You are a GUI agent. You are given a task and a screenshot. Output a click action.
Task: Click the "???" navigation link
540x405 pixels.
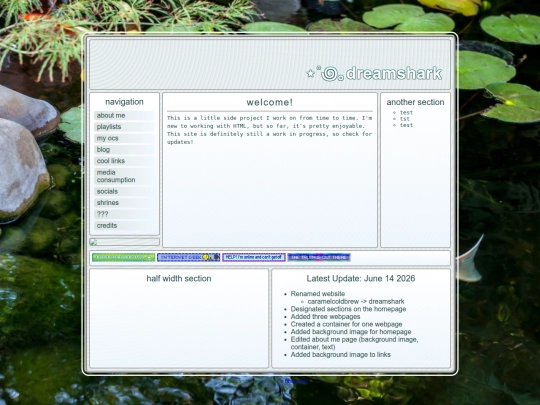pos(124,214)
